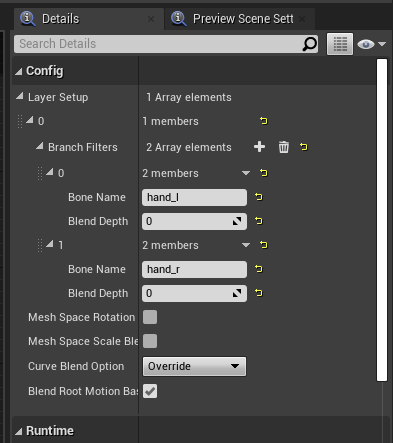Close the Details tab
393x443 pixels.
pyautogui.click(x=151, y=19)
